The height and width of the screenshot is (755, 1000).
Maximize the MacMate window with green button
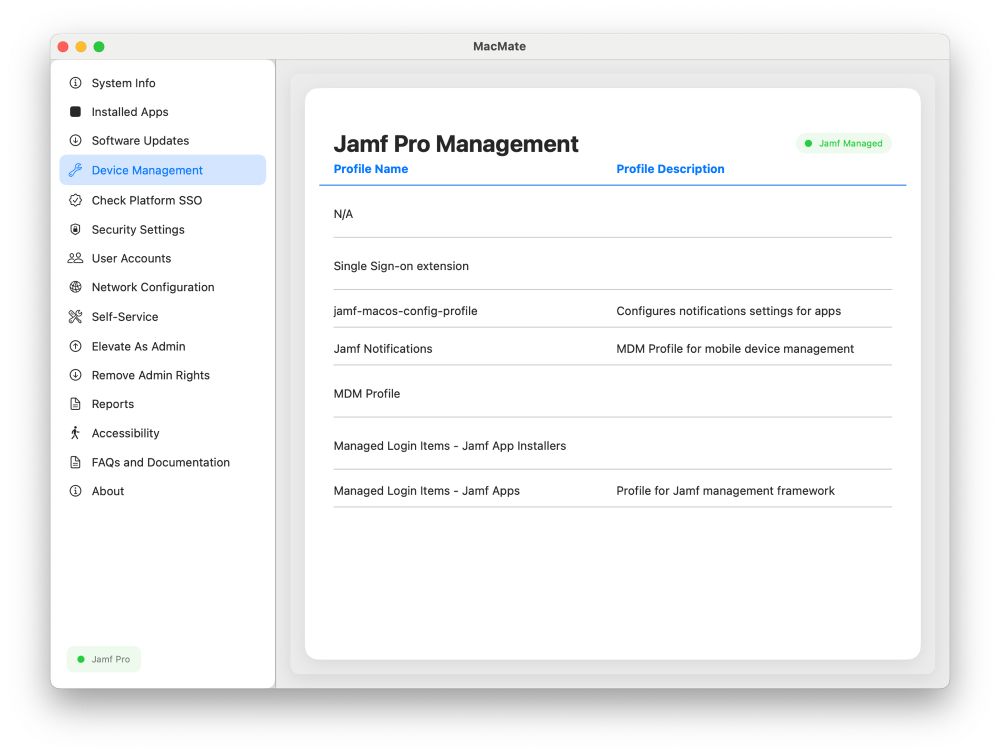point(99,47)
